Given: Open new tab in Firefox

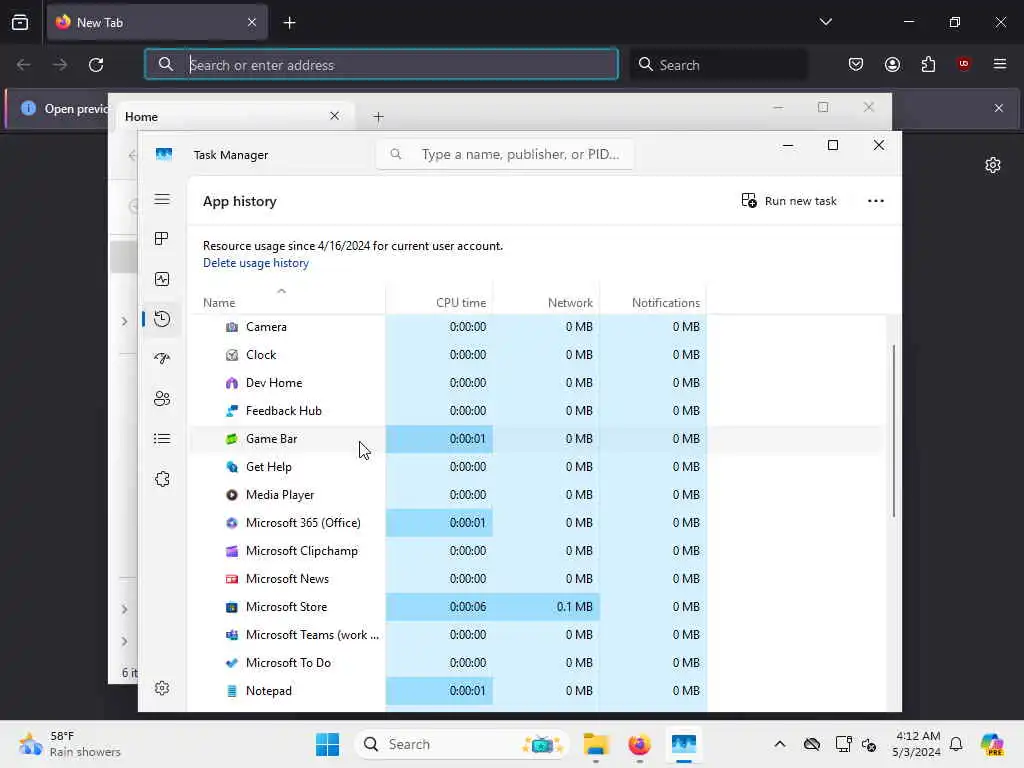Looking at the screenshot, I should (289, 23).
